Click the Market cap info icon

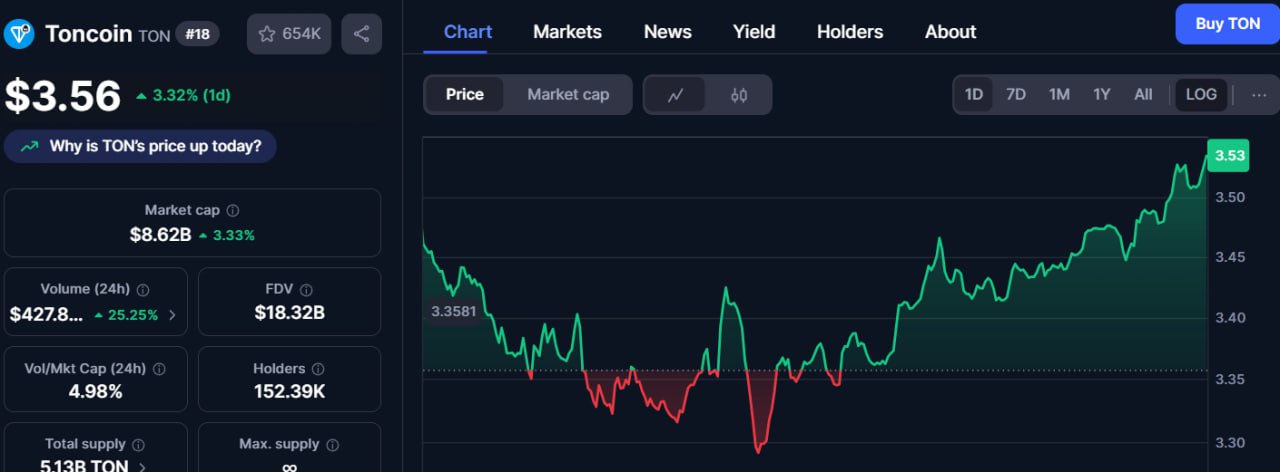233,211
